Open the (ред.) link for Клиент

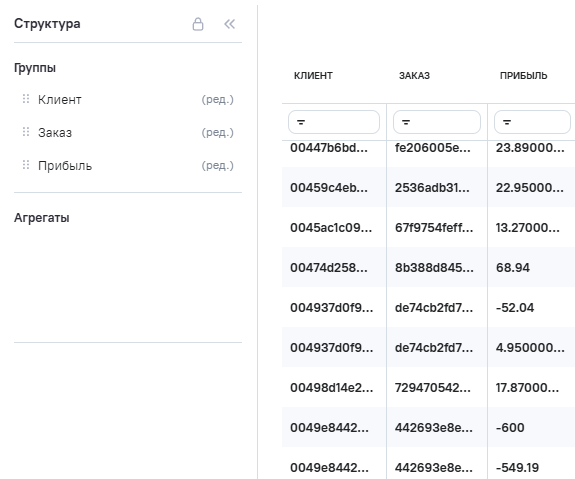[x=217, y=99]
